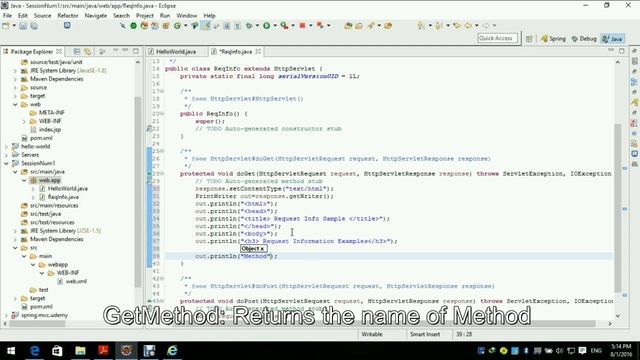The width and height of the screenshot is (640, 360).
Task: Switch to the Java perspective
Action: click(x=613, y=39)
